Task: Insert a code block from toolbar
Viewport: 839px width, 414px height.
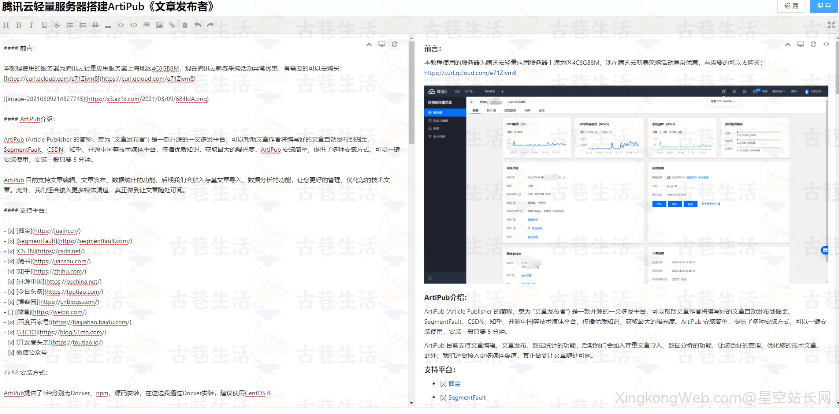Action: click(134, 25)
